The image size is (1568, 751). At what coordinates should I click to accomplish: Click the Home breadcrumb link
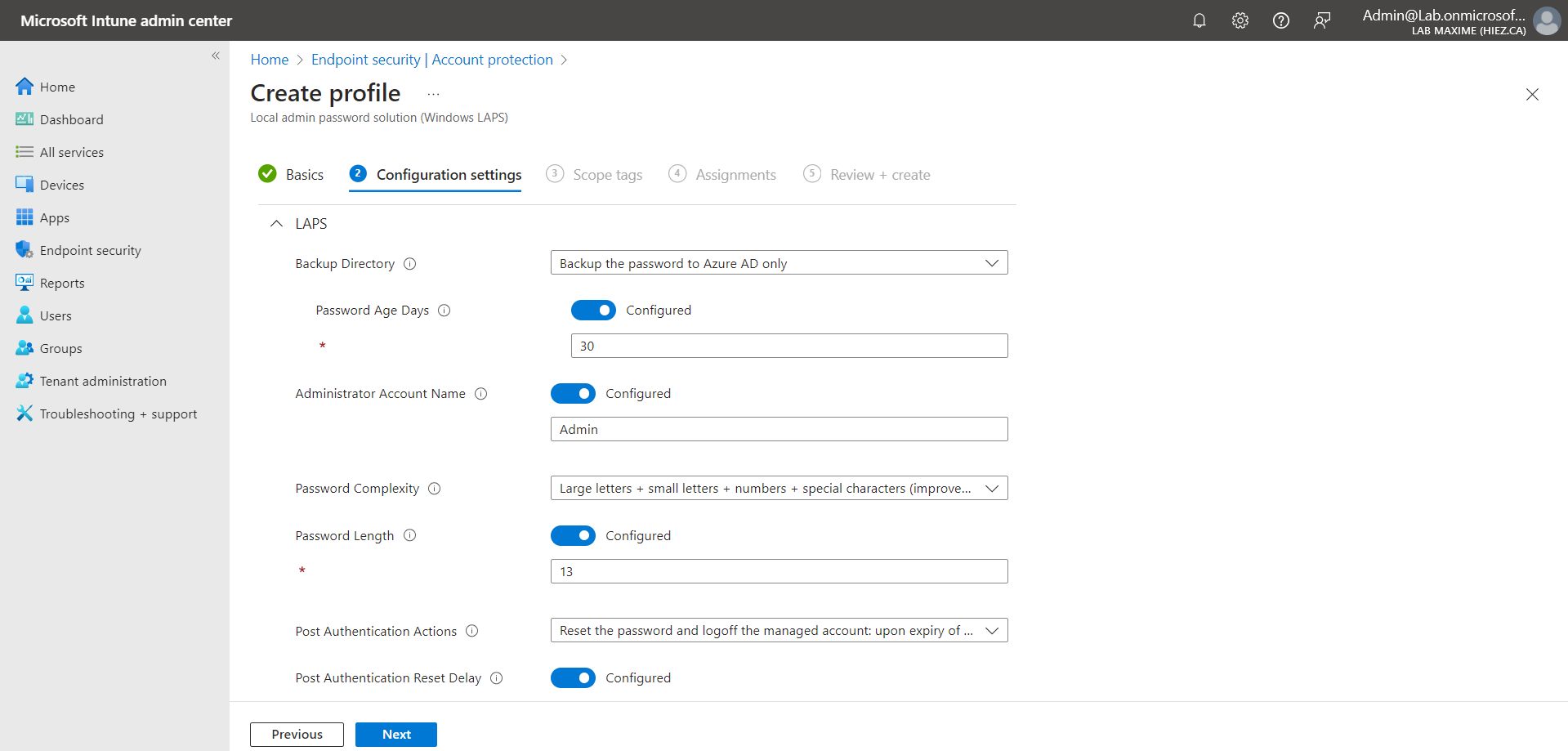tap(270, 60)
